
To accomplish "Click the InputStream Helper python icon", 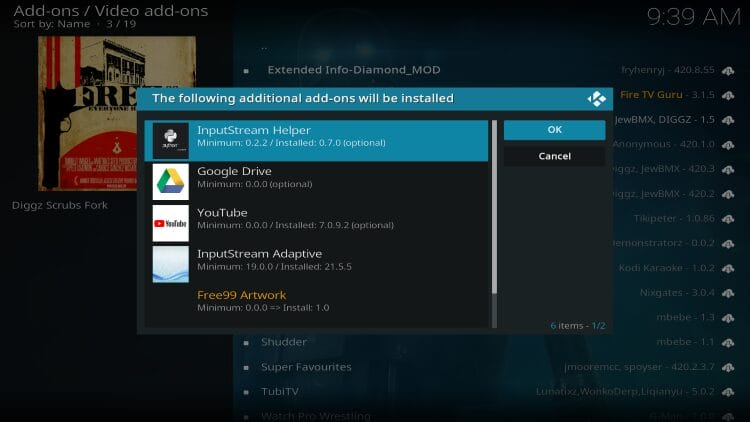I will click(170, 140).
